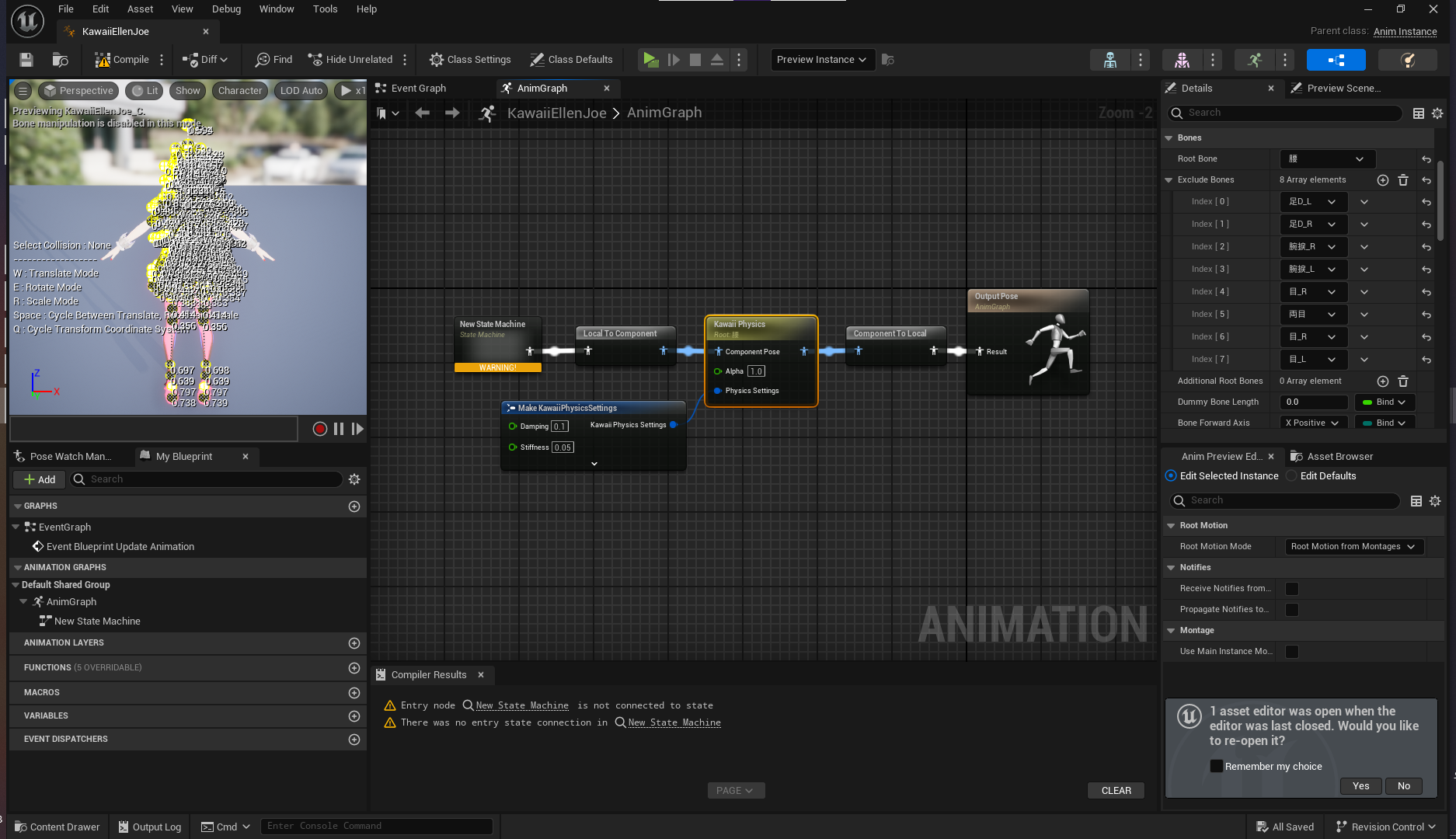Select the highlighted blueprint mode icon
The image size is (1456, 839).
[1336, 60]
